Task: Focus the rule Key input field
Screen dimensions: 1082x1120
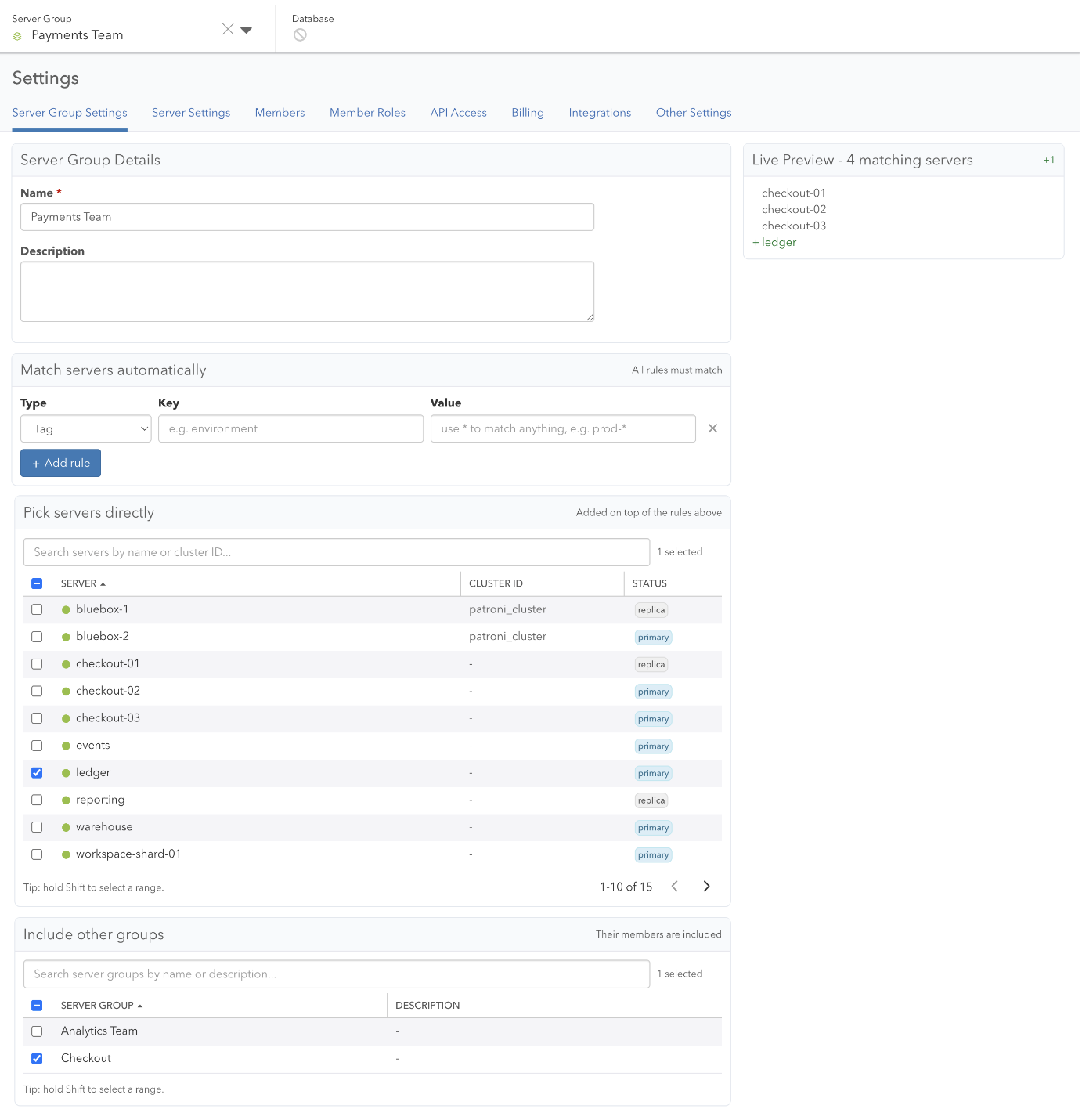Action: [290, 428]
